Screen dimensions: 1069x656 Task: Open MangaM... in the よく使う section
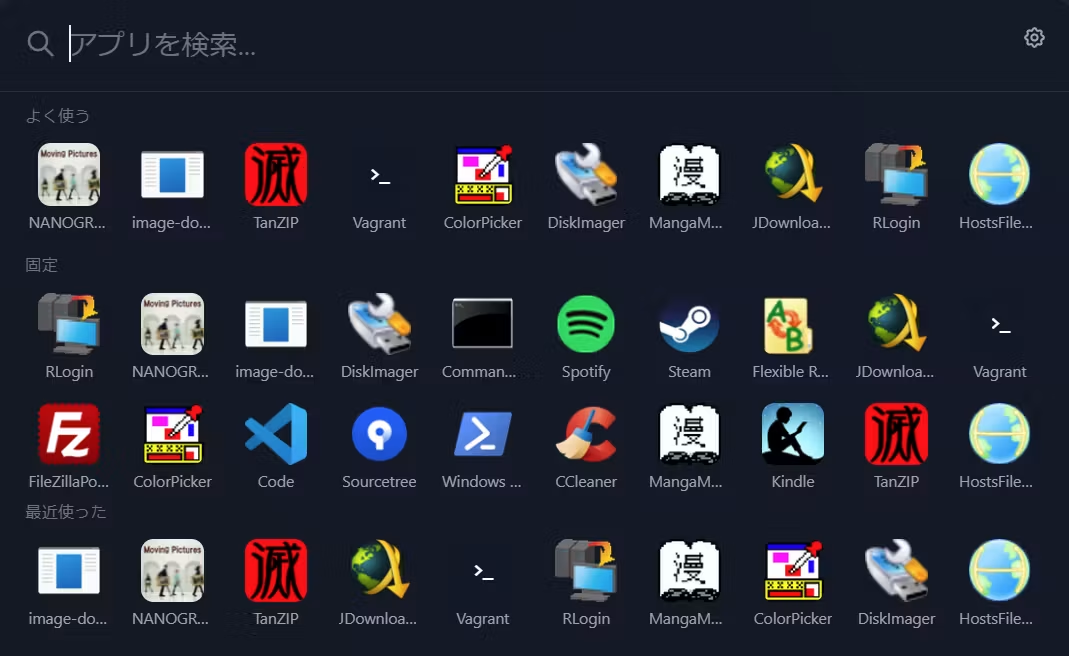689,187
